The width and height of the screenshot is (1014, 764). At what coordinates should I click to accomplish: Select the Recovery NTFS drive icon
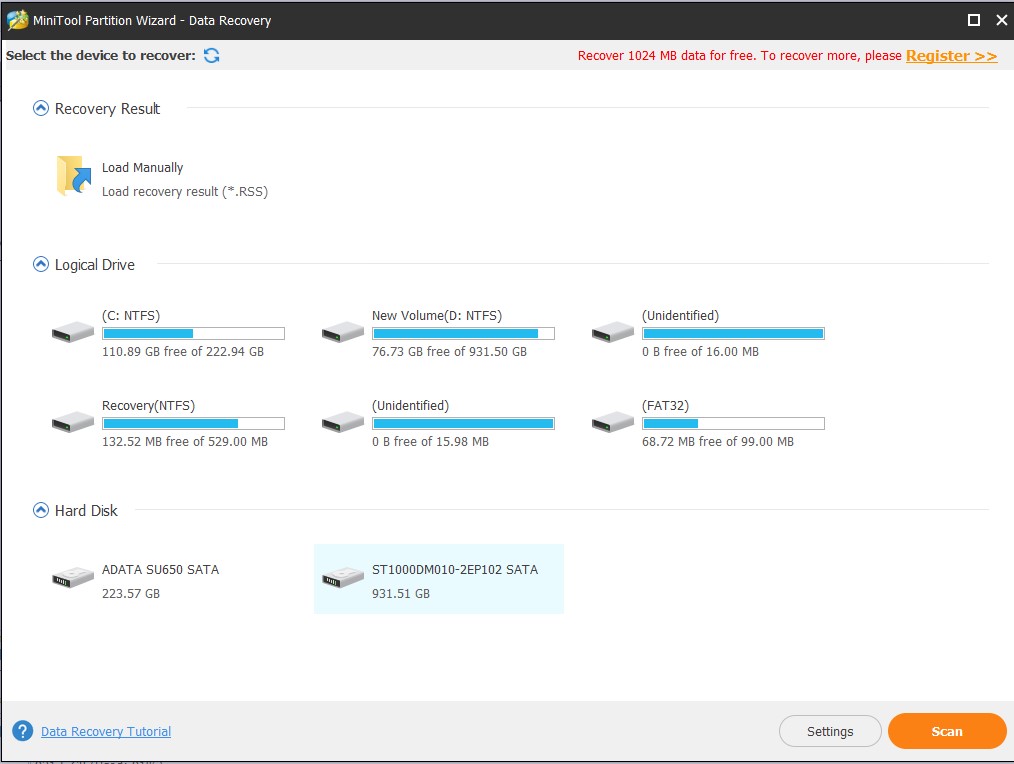[73, 422]
